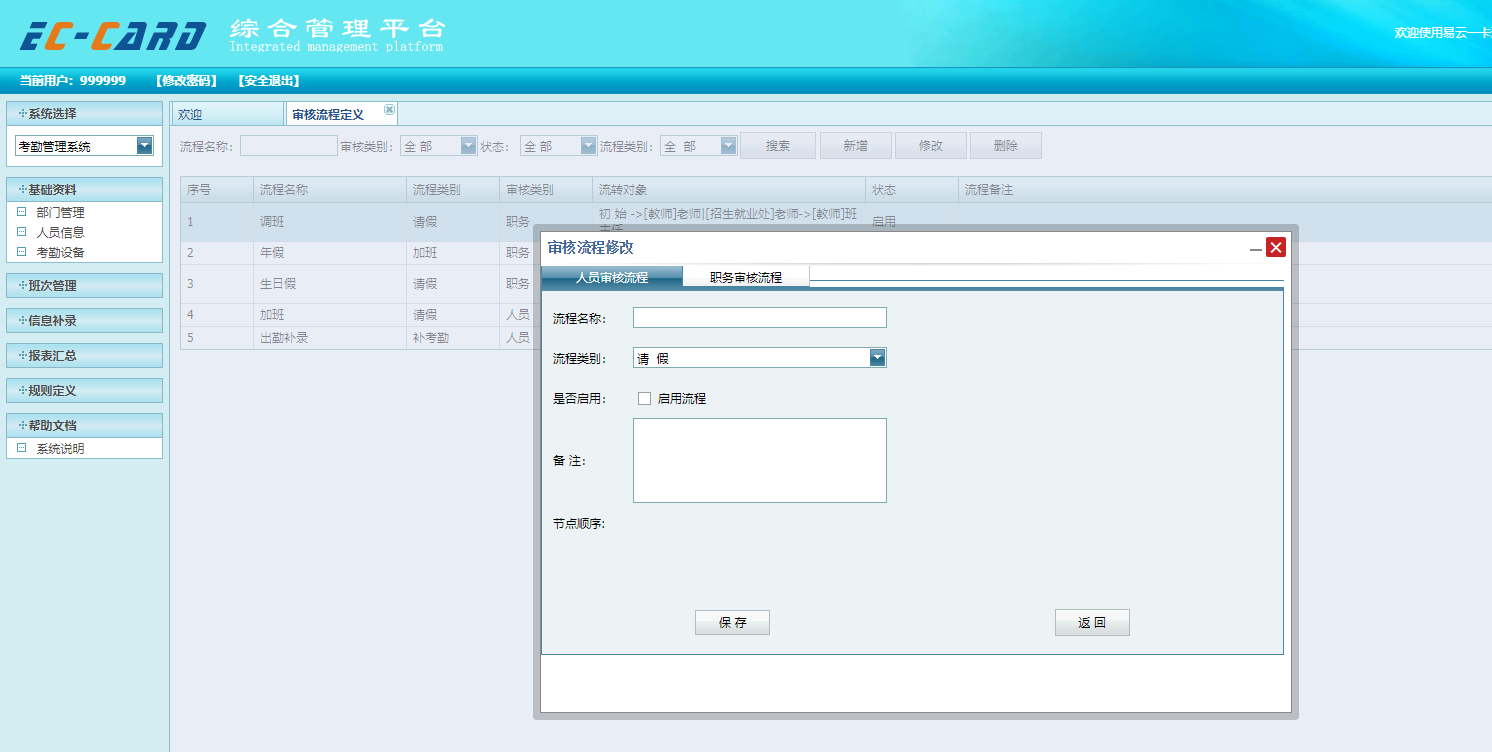The width and height of the screenshot is (1492, 752).
Task: Click the 保存 button
Action: (732, 622)
